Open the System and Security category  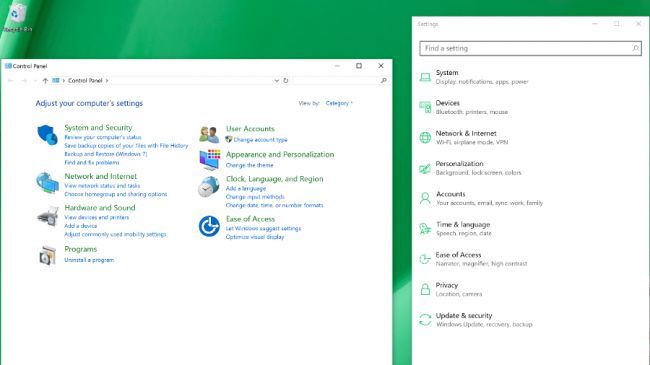tap(98, 128)
